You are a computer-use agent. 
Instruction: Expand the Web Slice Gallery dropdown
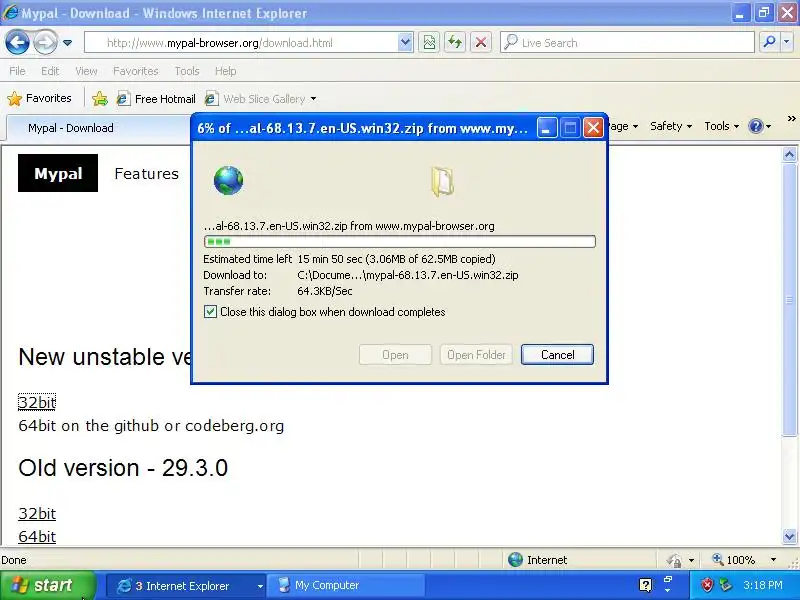tap(313, 98)
